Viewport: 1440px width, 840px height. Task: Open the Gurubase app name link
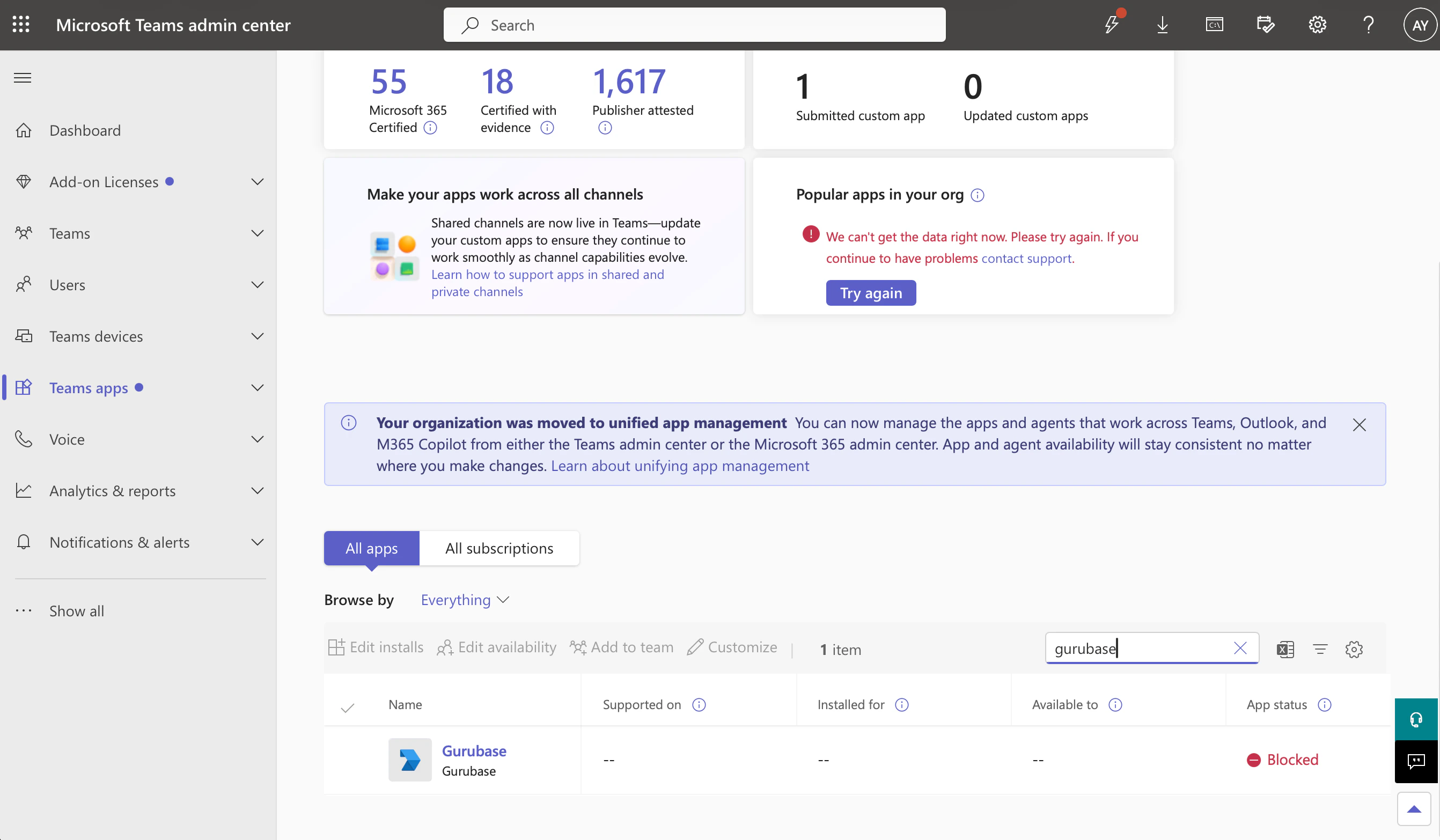click(x=474, y=750)
